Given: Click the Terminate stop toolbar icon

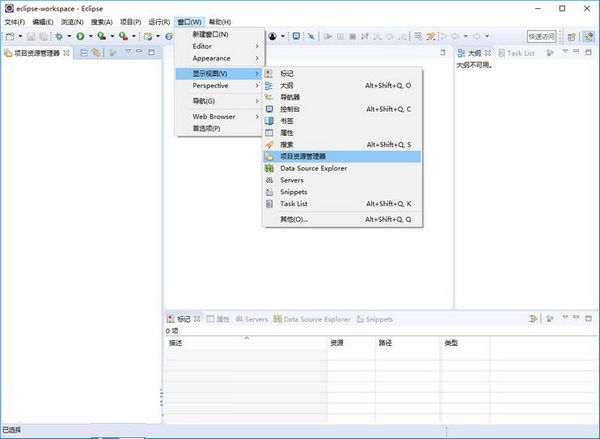Looking at the screenshot, I should pos(353,36).
